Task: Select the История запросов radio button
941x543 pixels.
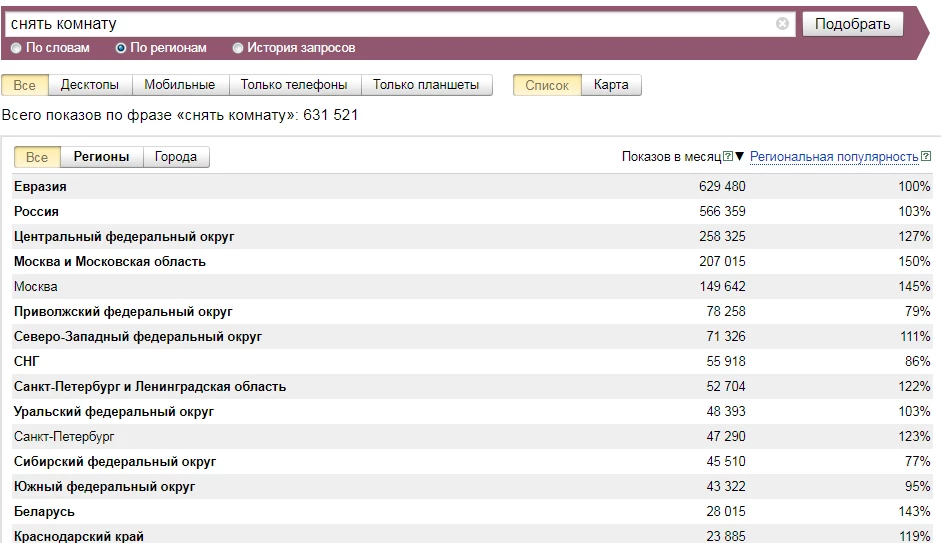Action: pyautogui.click(x=238, y=48)
